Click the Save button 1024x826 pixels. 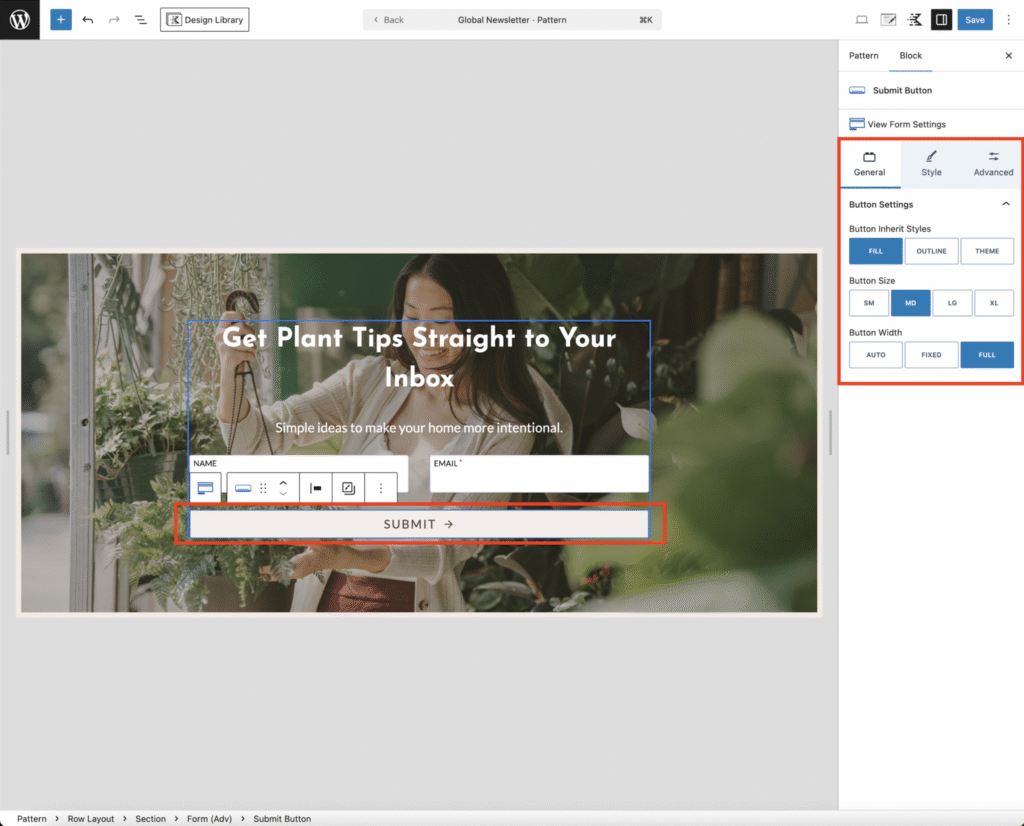click(x=974, y=20)
